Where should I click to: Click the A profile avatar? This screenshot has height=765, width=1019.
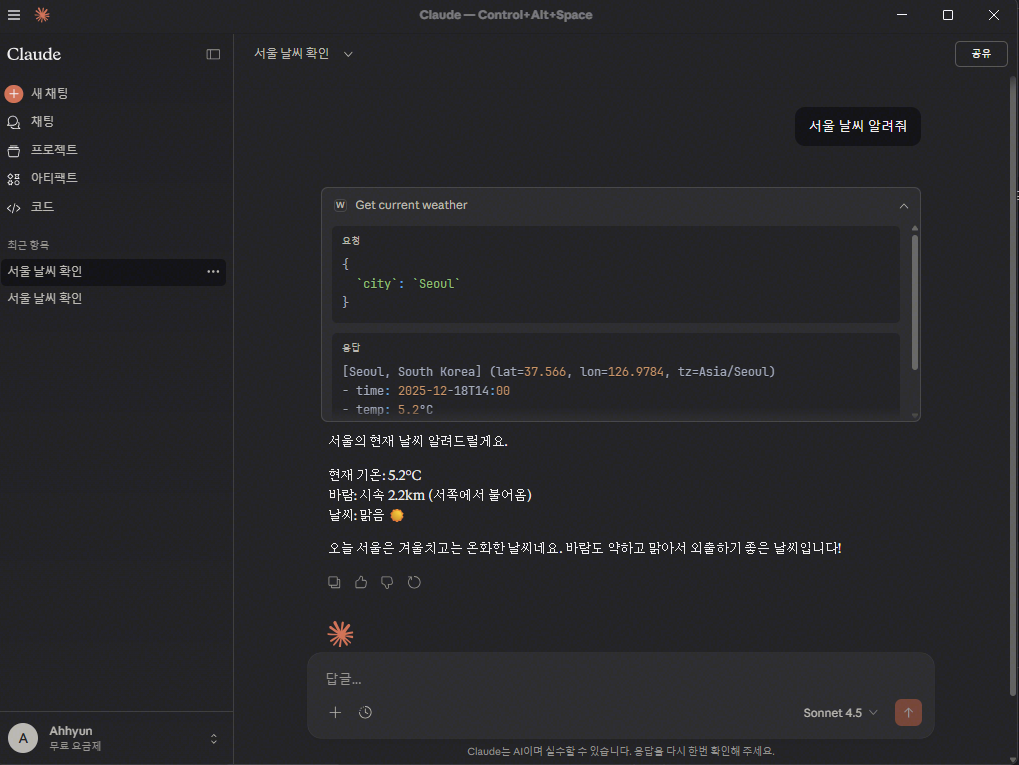pos(23,738)
